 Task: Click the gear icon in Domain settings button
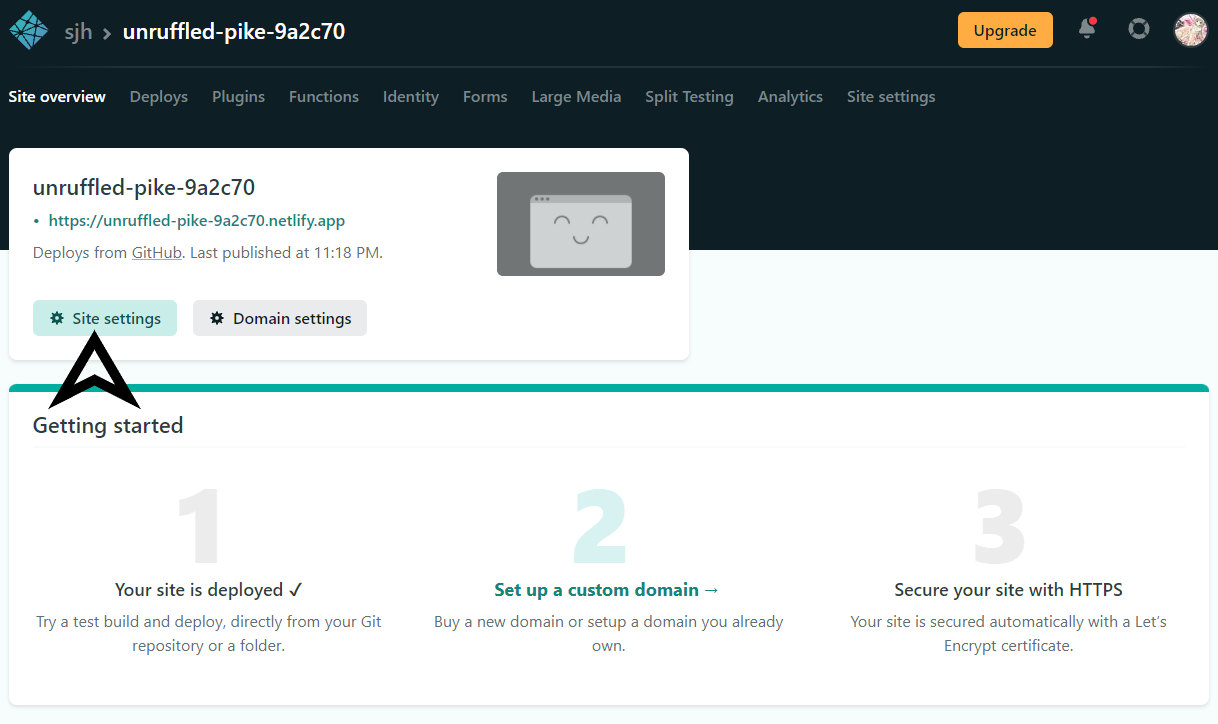217,318
